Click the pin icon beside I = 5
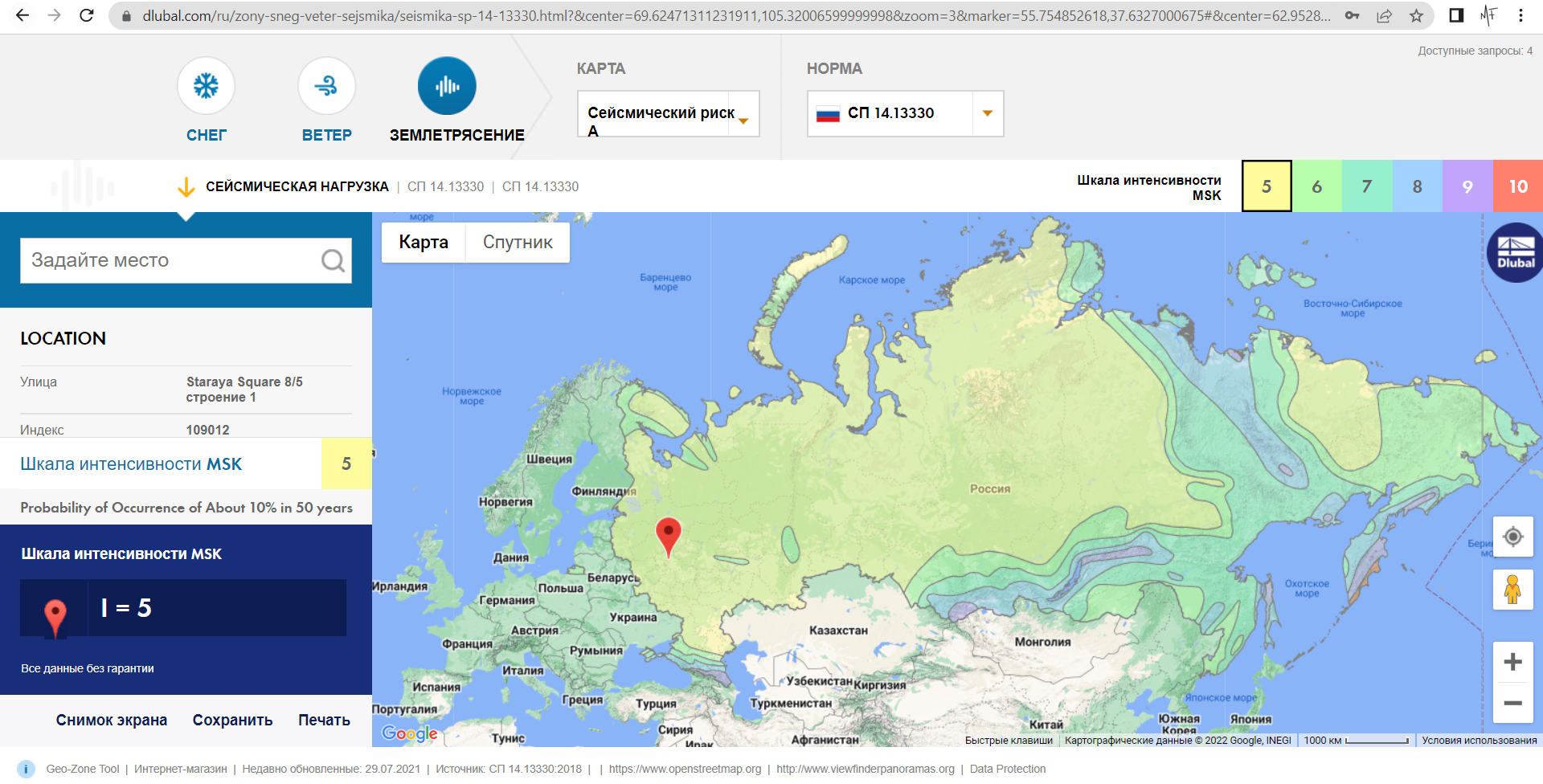1543x784 pixels. click(x=55, y=619)
